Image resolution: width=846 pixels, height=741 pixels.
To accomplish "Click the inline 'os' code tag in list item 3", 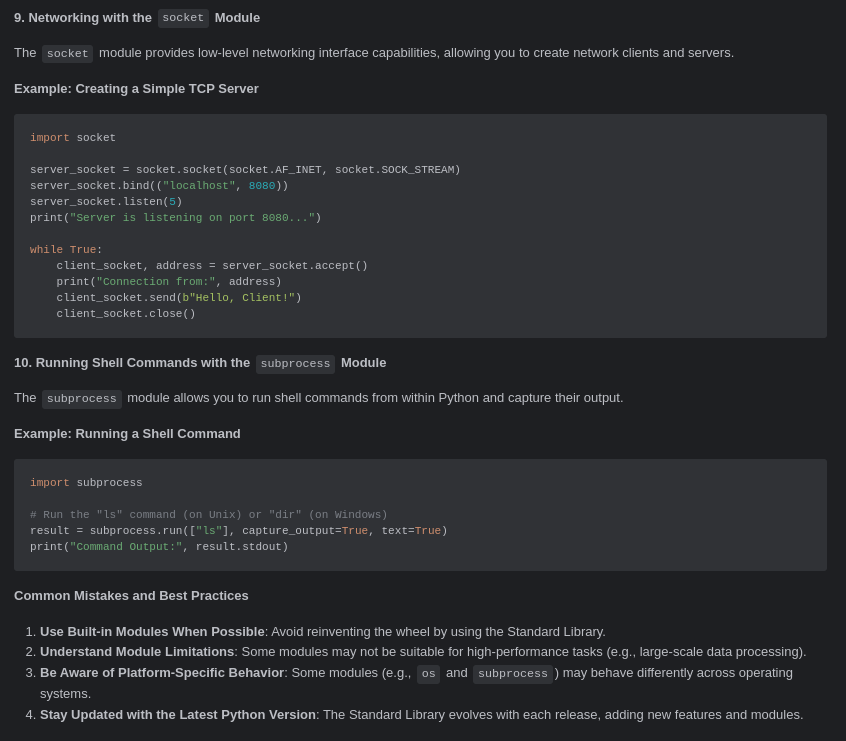I will click(428, 674).
